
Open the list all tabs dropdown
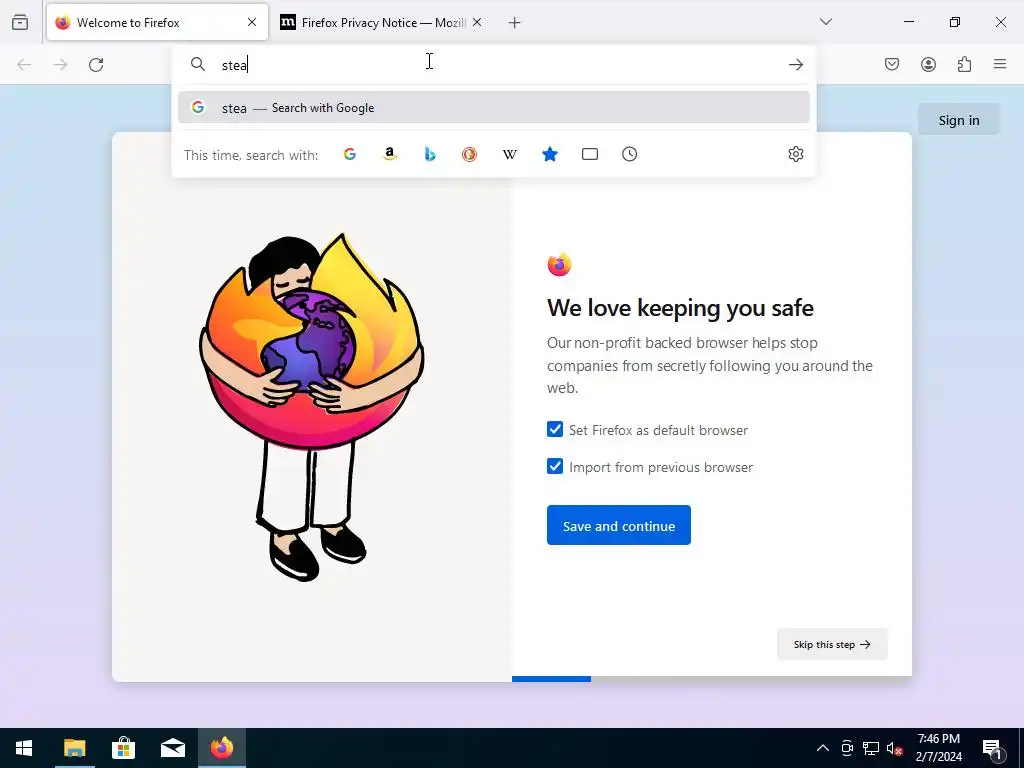[826, 22]
